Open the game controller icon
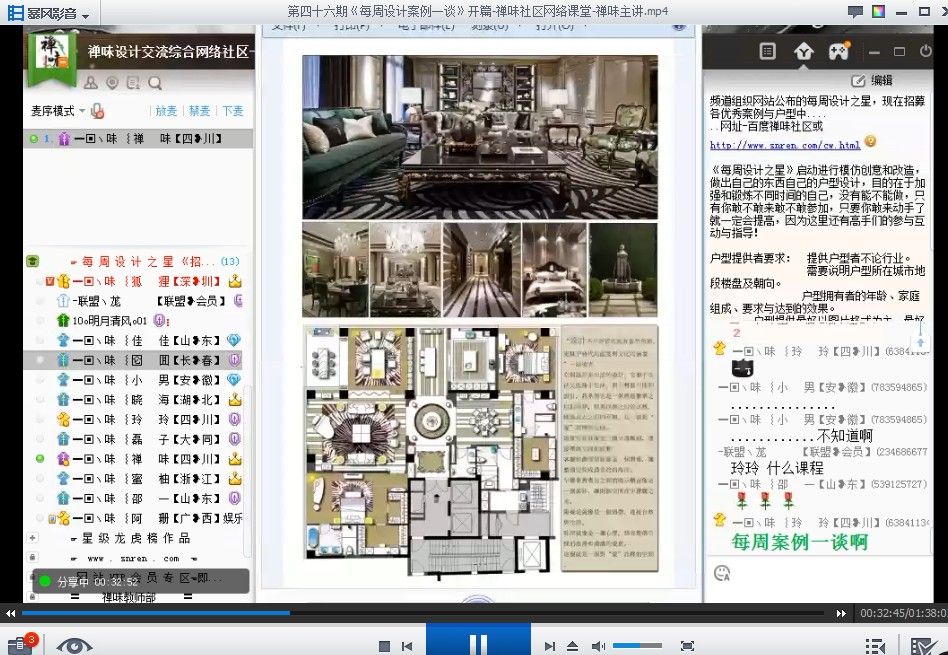 (x=839, y=51)
